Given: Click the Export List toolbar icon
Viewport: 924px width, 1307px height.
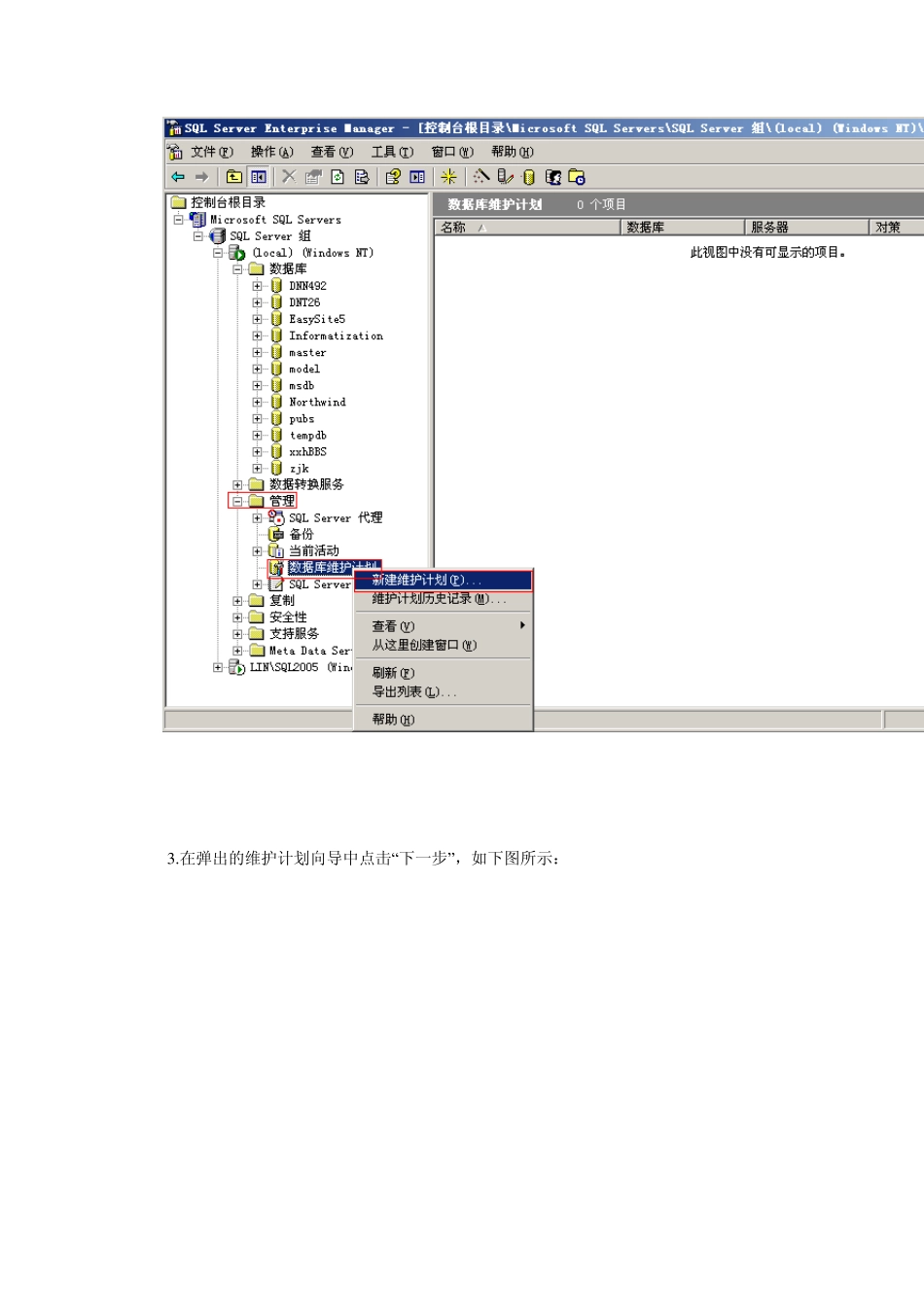Looking at the screenshot, I should pyautogui.click(x=362, y=177).
